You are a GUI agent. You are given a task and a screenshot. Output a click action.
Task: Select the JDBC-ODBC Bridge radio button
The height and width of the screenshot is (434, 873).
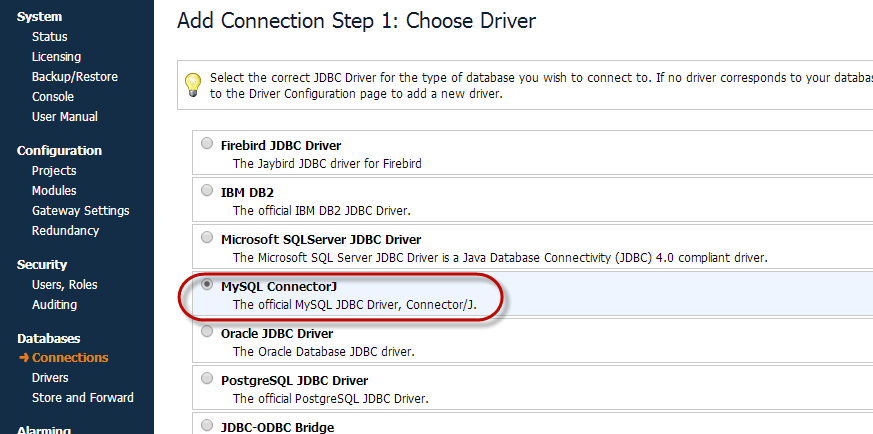pos(207,426)
